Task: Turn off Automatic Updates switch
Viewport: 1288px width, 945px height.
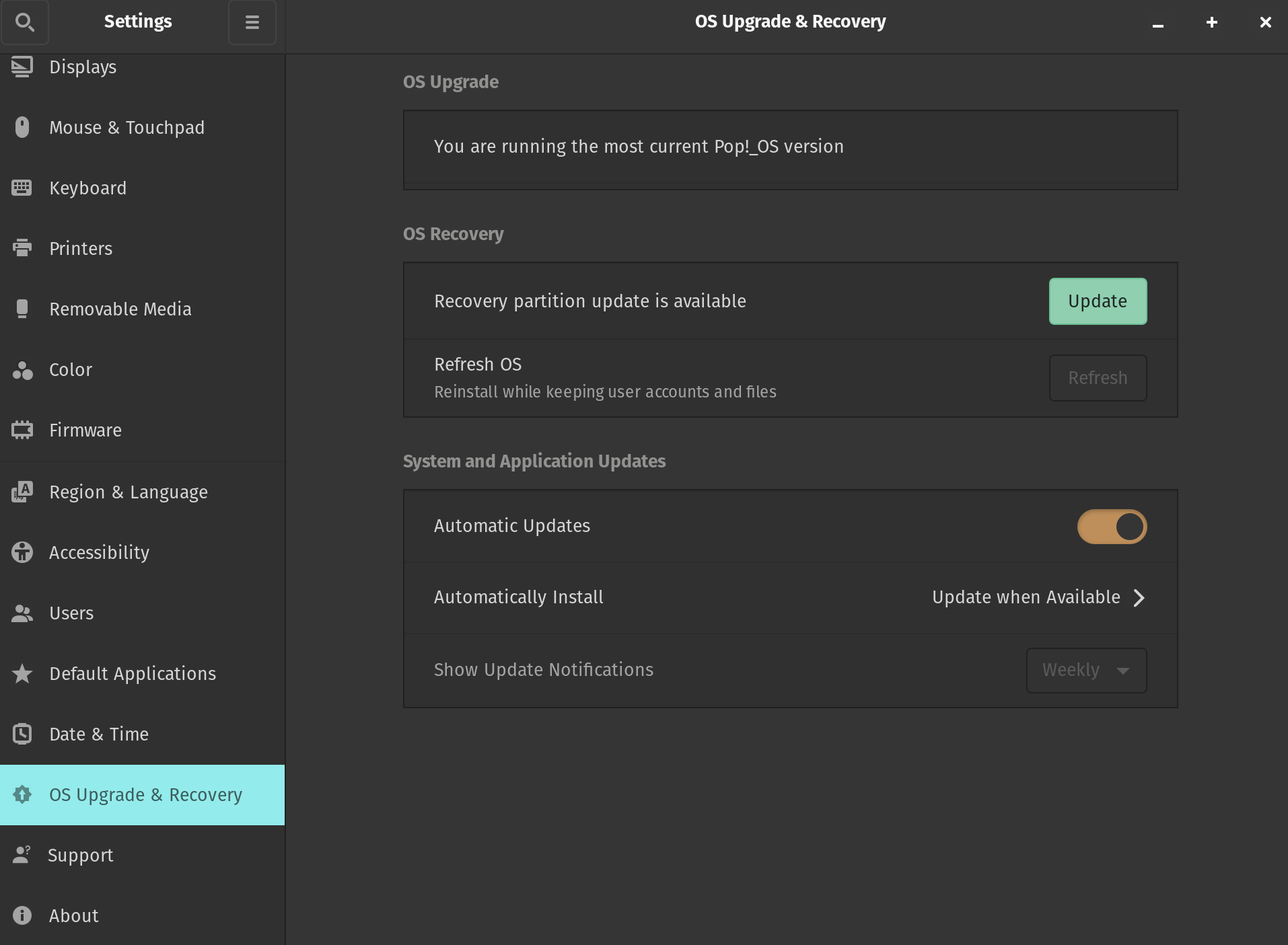Action: click(1112, 527)
